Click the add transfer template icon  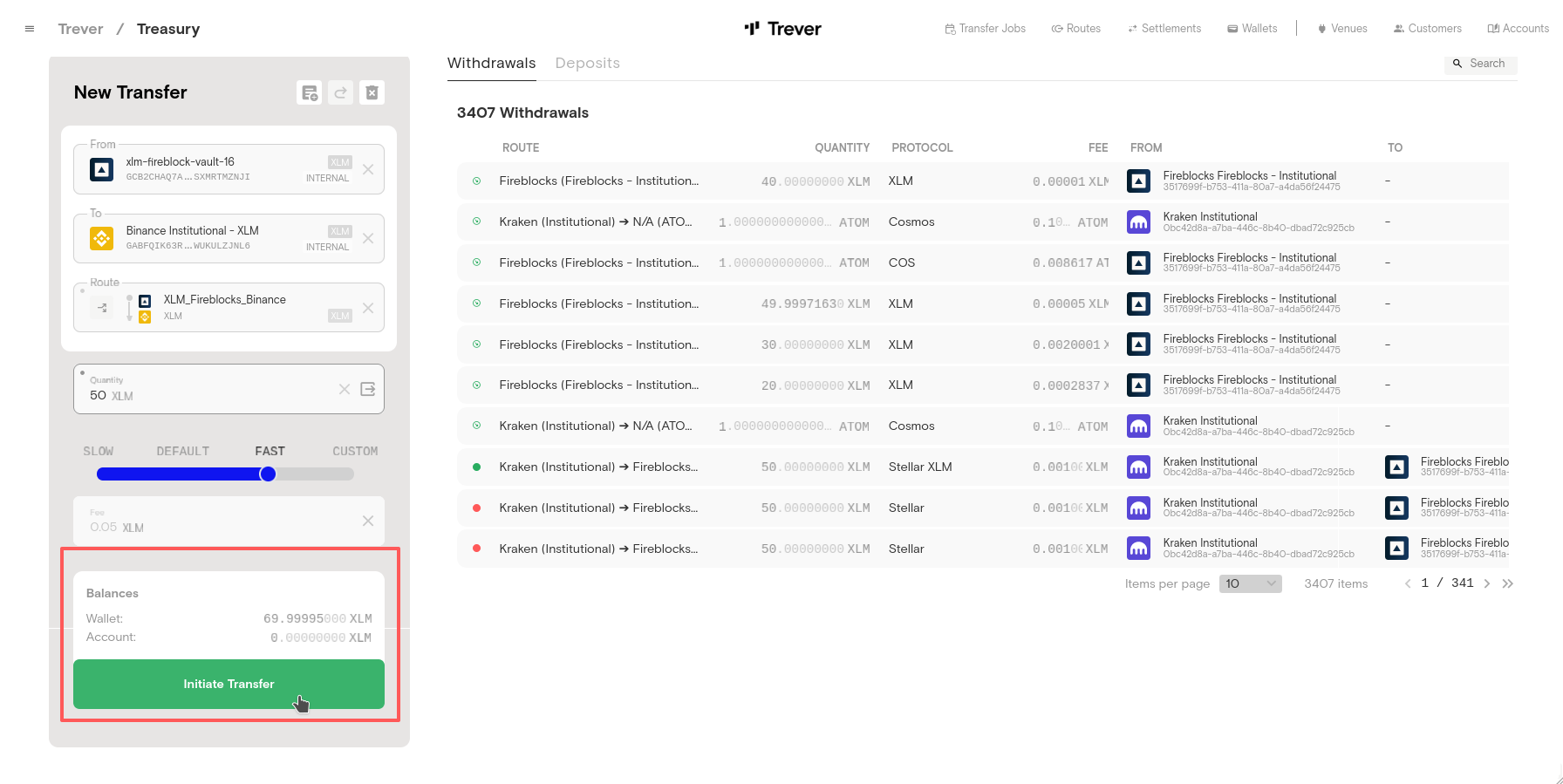(309, 92)
